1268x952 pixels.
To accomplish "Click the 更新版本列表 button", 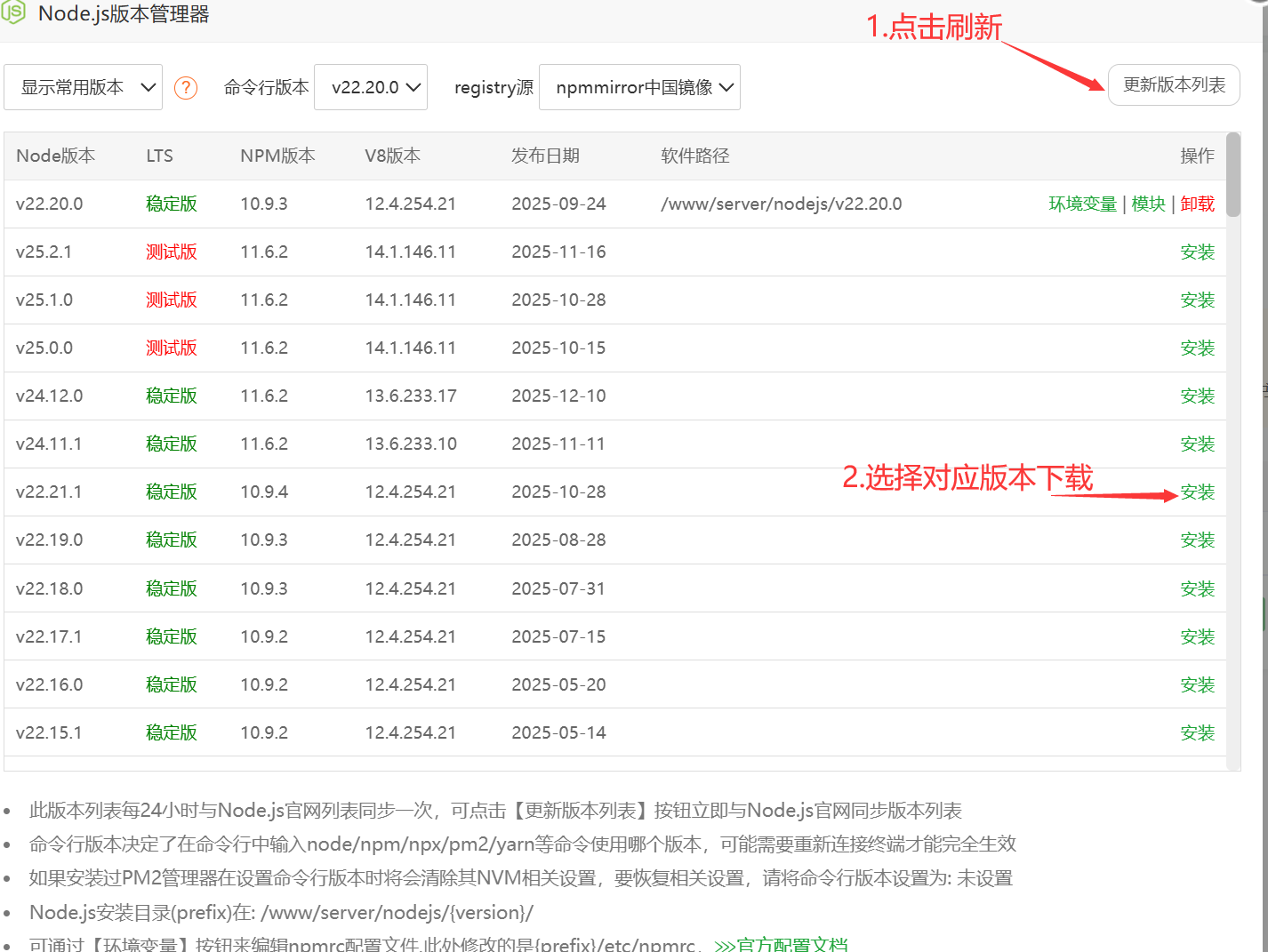I will click(1173, 85).
